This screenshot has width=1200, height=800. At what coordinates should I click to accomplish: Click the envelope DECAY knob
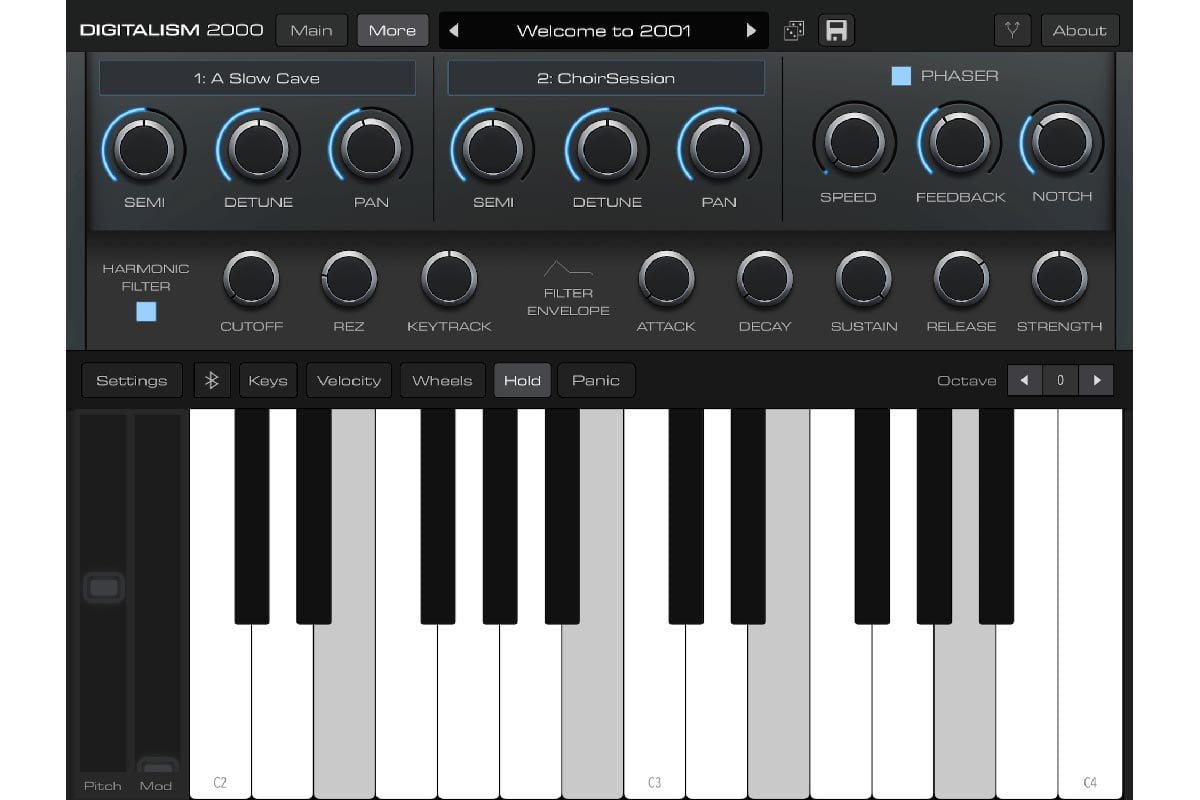point(765,279)
